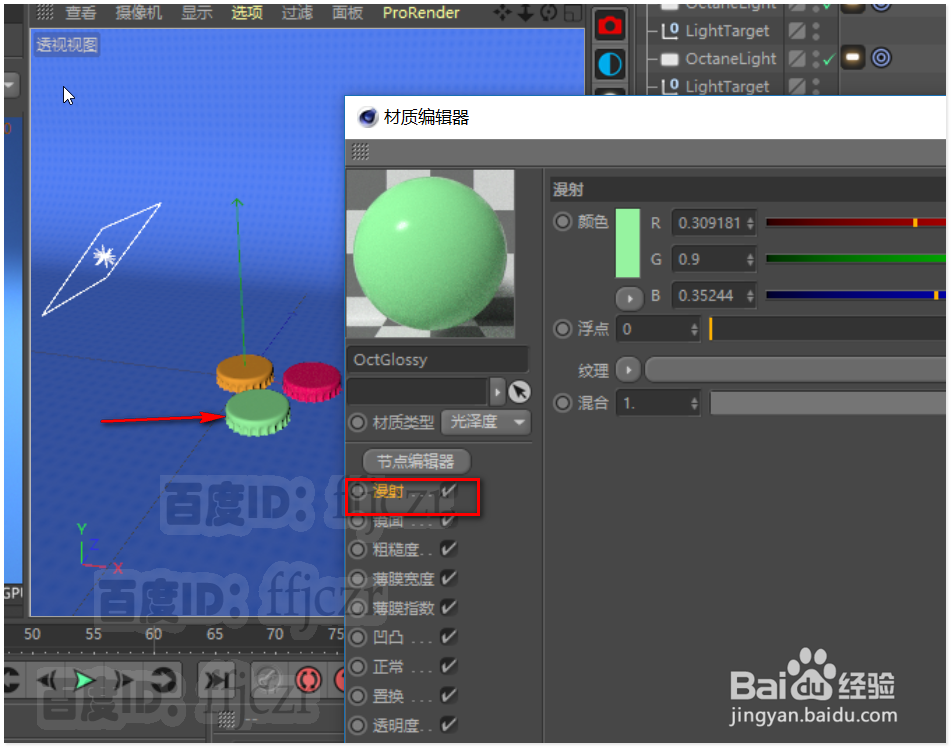Open the 过滤 menu
The image size is (951, 748).
(x=297, y=13)
